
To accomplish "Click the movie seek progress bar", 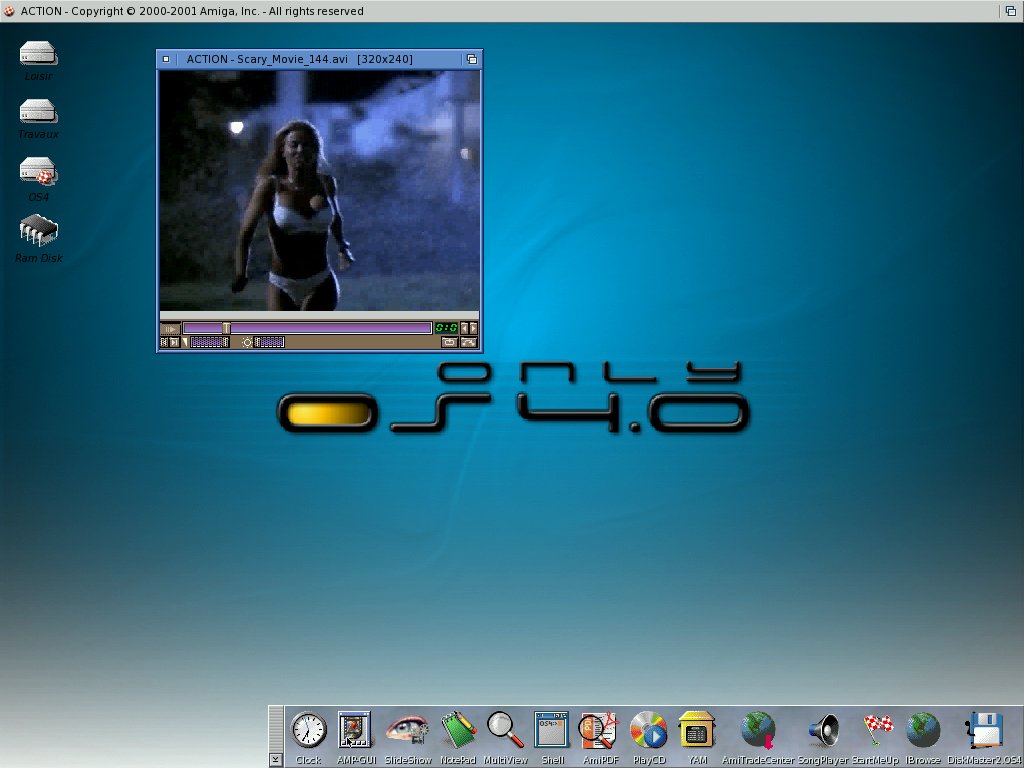I will [307, 328].
